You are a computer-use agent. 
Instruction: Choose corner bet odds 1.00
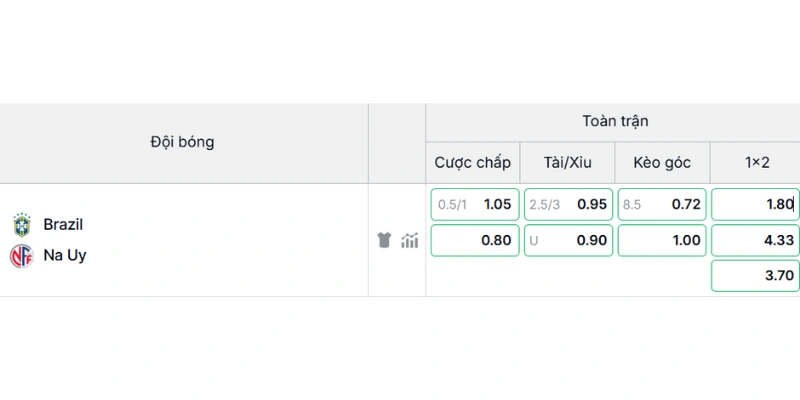point(662,240)
